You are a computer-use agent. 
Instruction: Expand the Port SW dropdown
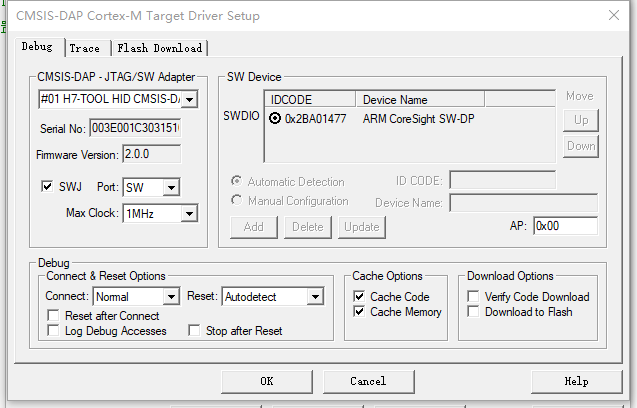[x=171, y=187]
